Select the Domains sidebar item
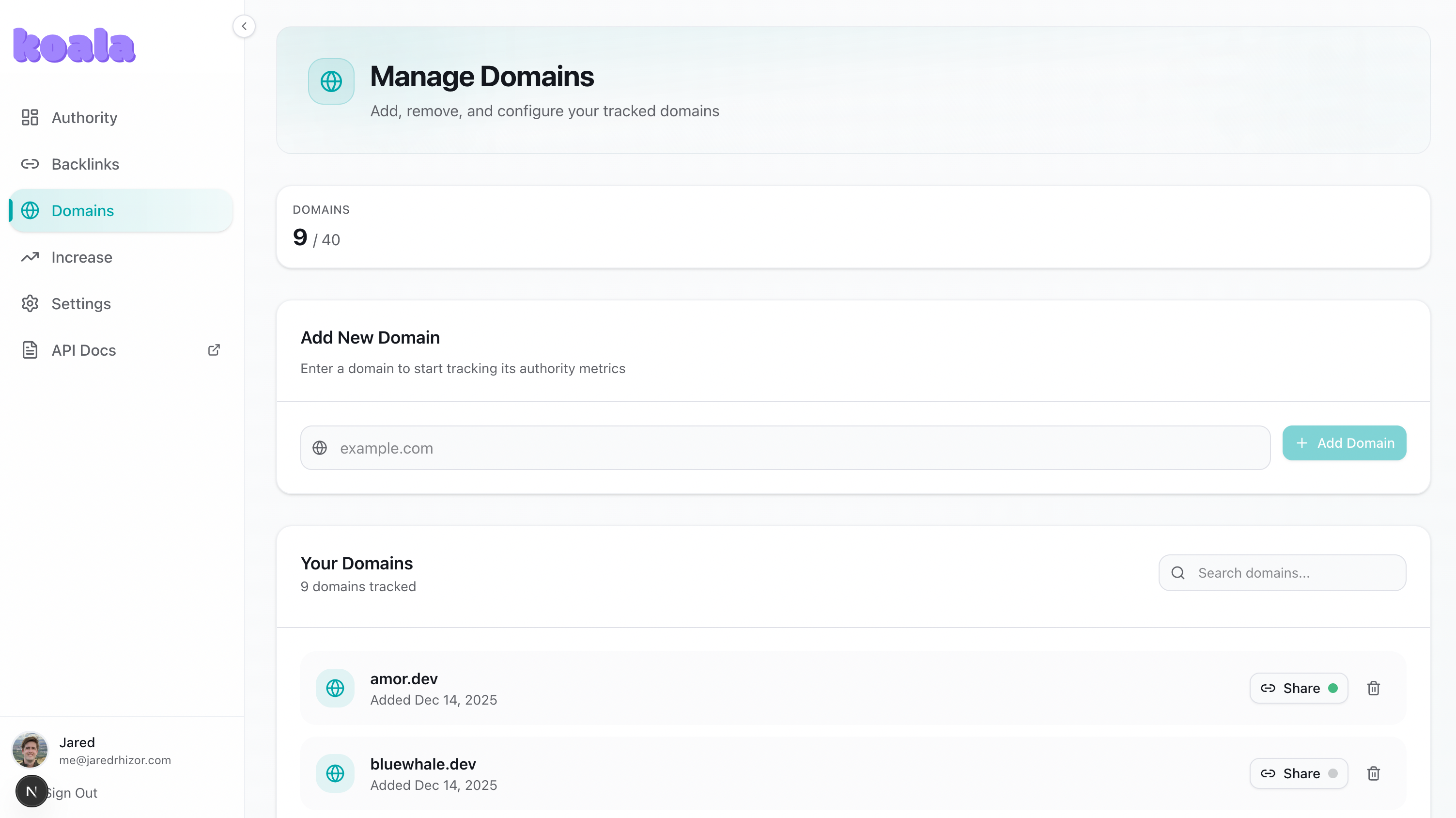The width and height of the screenshot is (1456, 818). 82,211
